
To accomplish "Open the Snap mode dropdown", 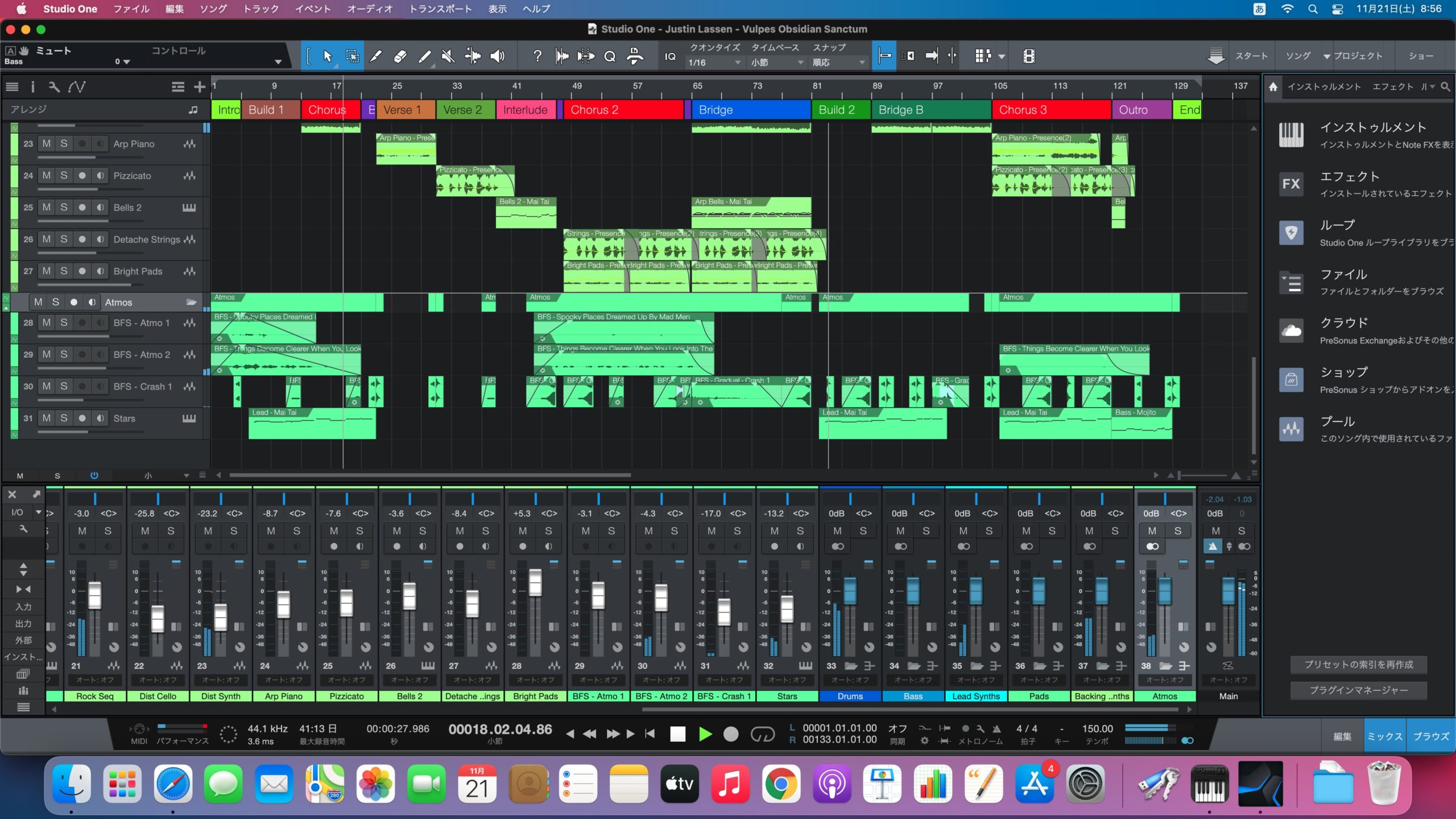I will click(x=838, y=63).
